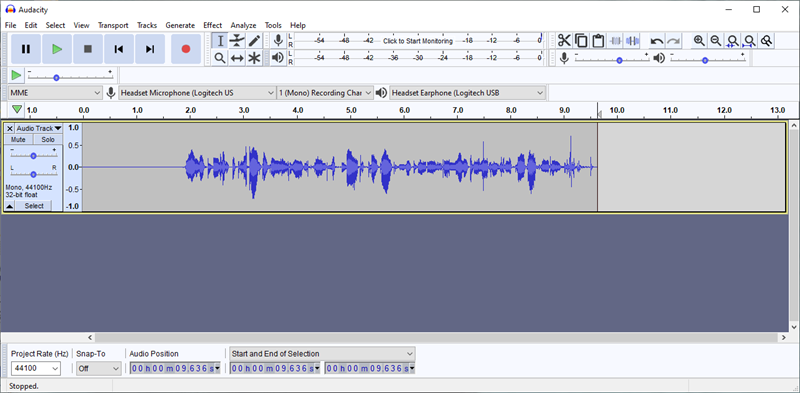Open the Tracks menu

point(147,25)
